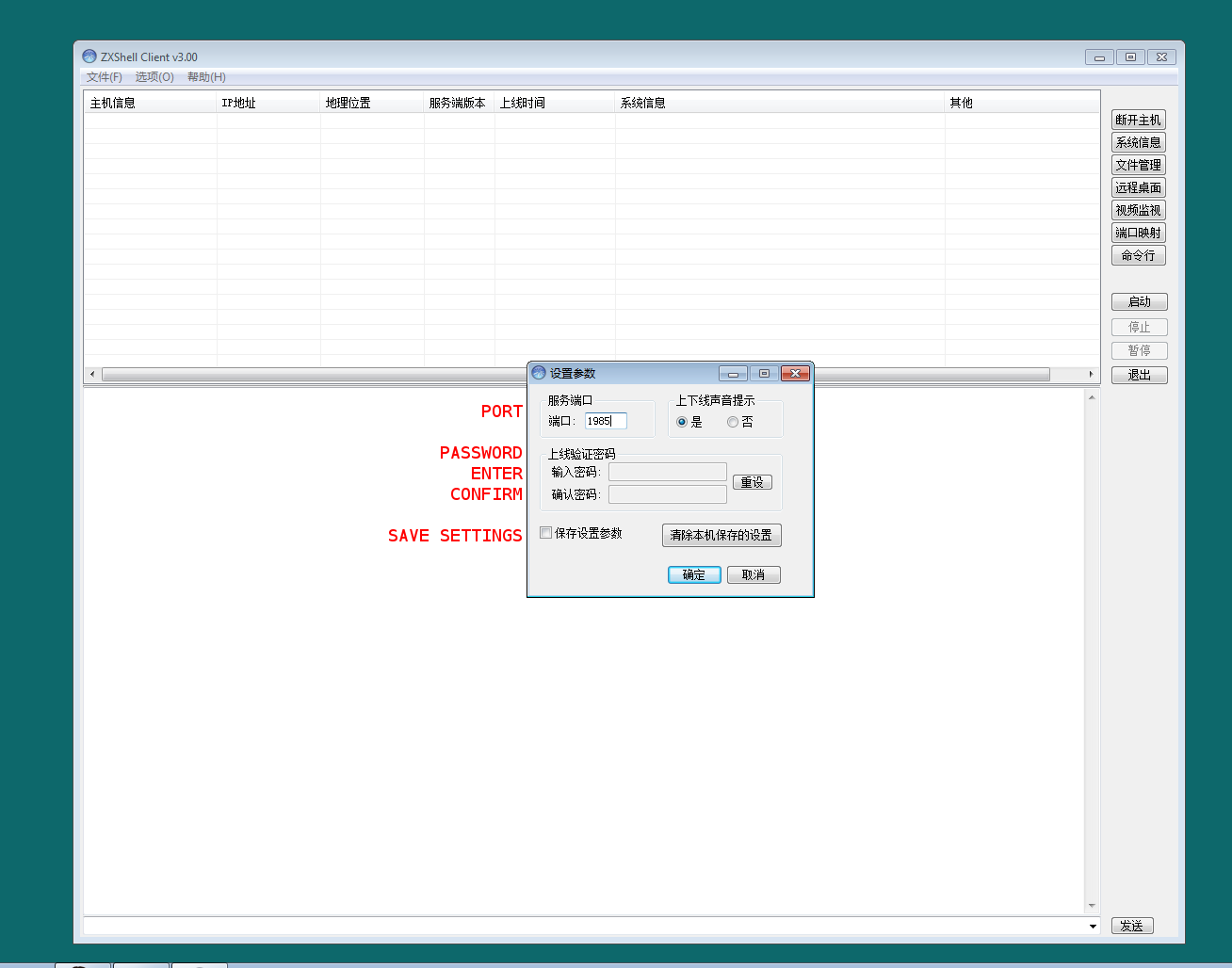Image resolution: width=1232 pixels, height=968 pixels.
Task: Click the 清除本机保存的设置 button
Action: tap(721, 535)
